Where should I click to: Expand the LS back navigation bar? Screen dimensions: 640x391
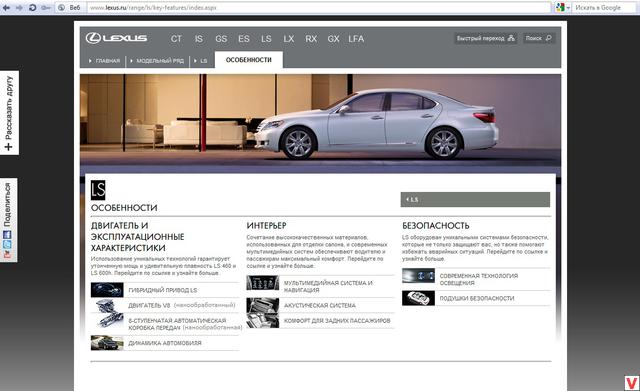[475, 200]
